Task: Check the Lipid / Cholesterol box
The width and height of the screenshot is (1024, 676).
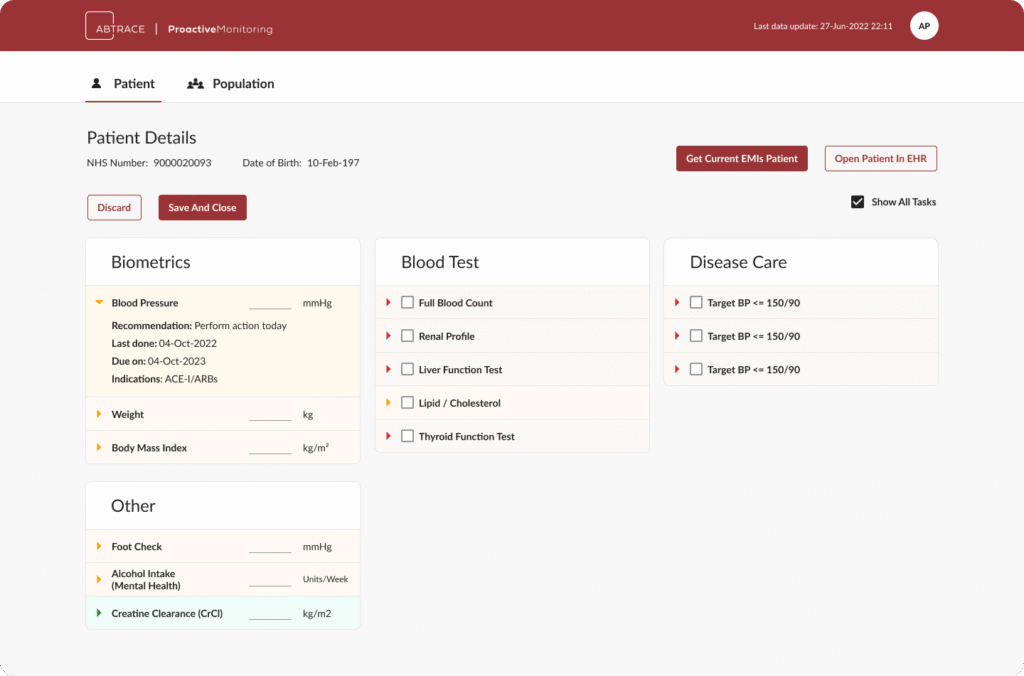Action: coord(407,403)
